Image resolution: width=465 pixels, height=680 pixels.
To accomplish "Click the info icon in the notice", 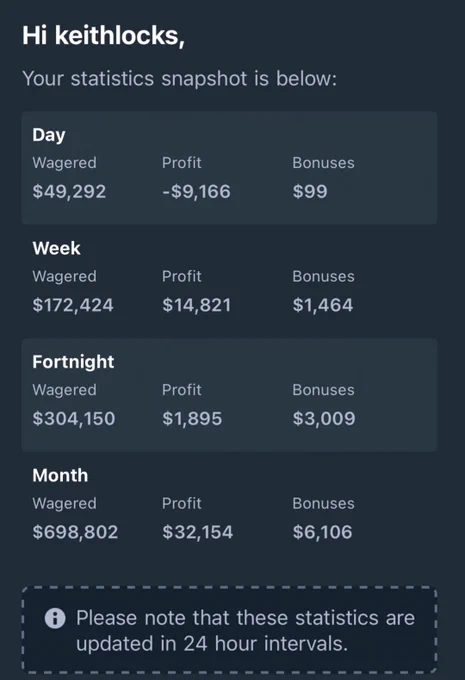I will 55,618.
